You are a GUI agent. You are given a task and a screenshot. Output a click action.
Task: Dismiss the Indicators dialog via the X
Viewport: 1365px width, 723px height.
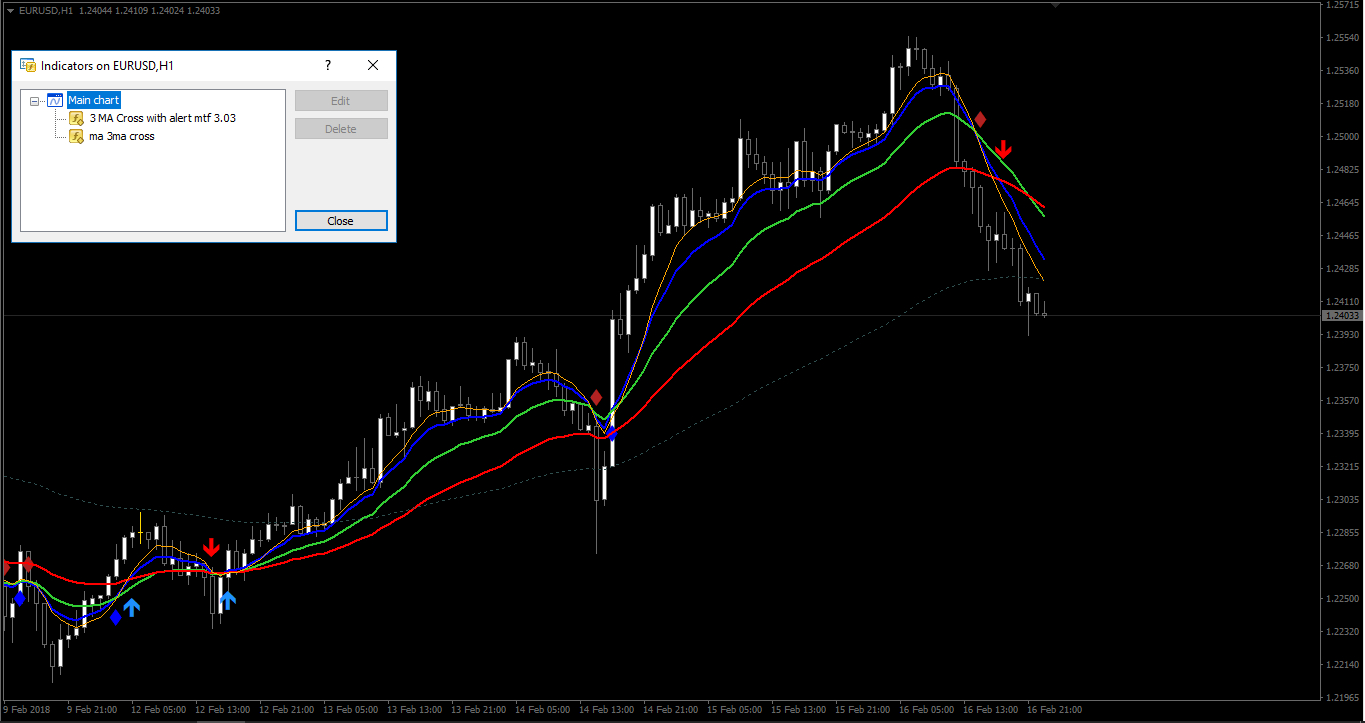point(373,65)
